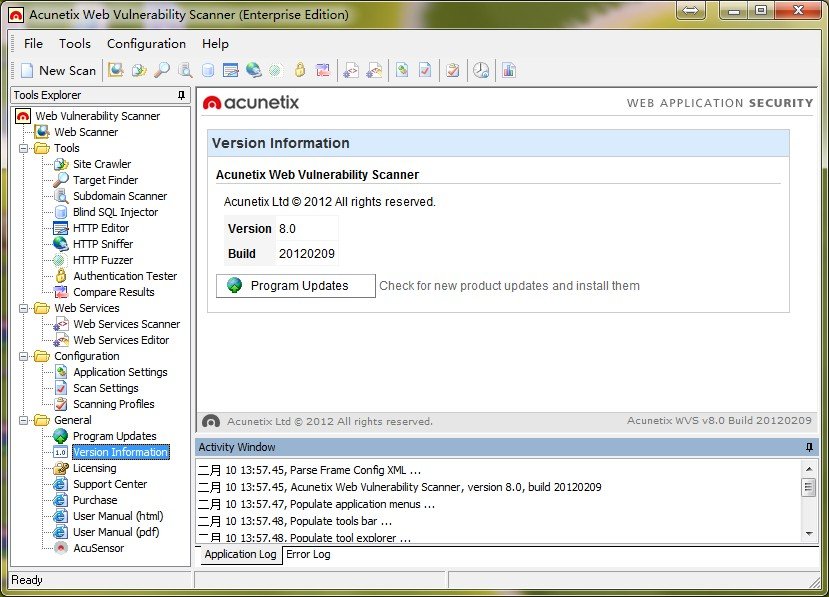Select AcuSensor in the tree
829x597 pixels.
(x=98, y=548)
